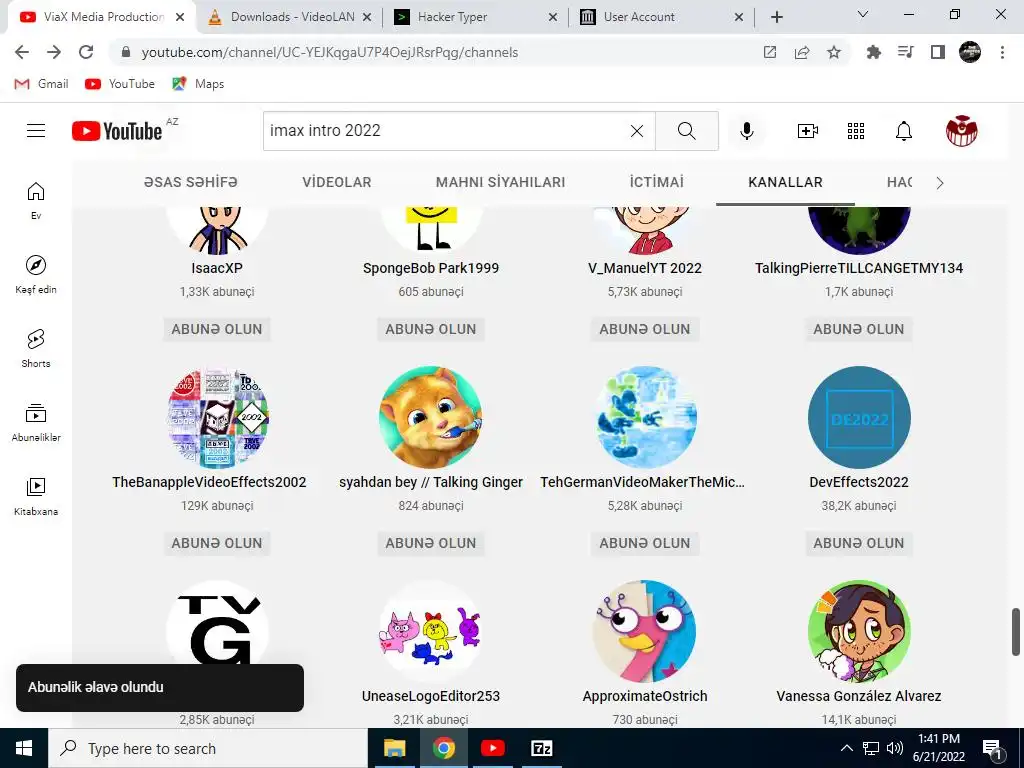This screenshot has height=768, width=1024.
Task: Click the browser address bar URL
Action: click(330, 52)
